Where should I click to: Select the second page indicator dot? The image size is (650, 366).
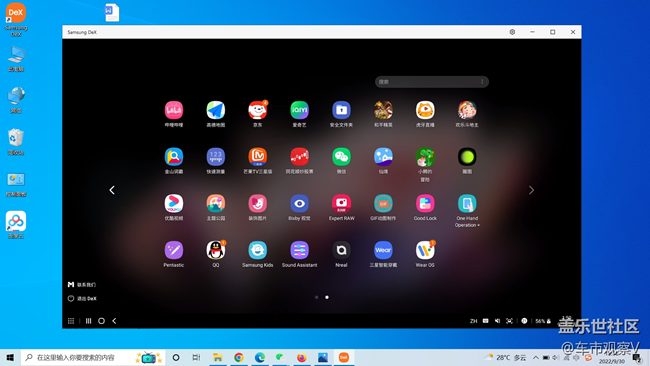327,297
